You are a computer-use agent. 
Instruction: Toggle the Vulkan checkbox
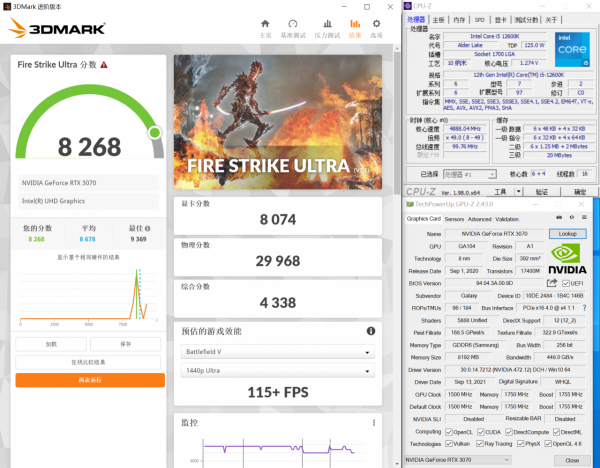tap(449, 444)
